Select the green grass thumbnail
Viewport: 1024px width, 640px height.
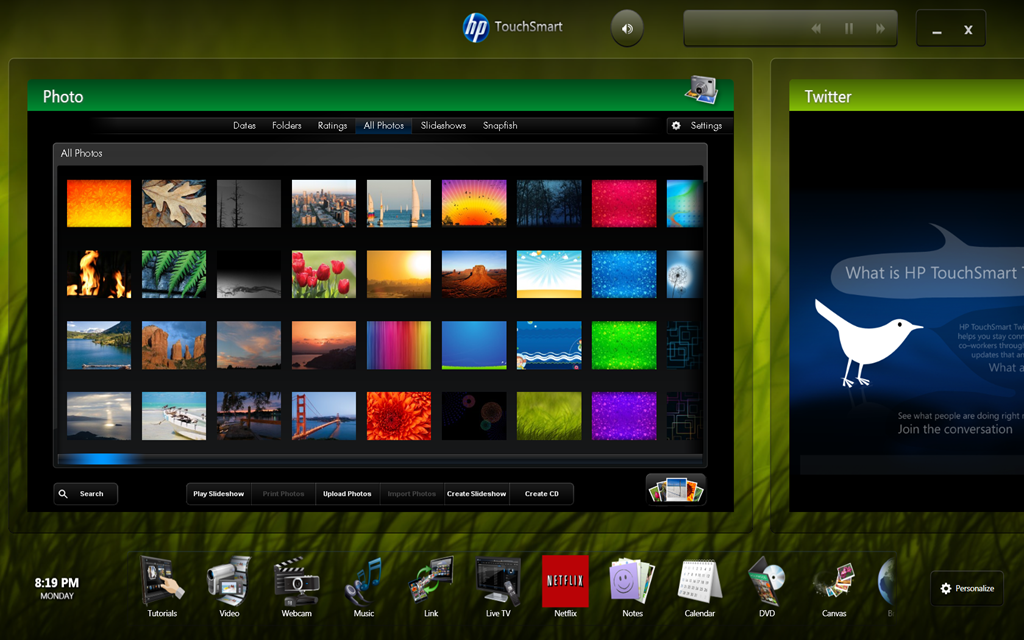tap(549, 416)
